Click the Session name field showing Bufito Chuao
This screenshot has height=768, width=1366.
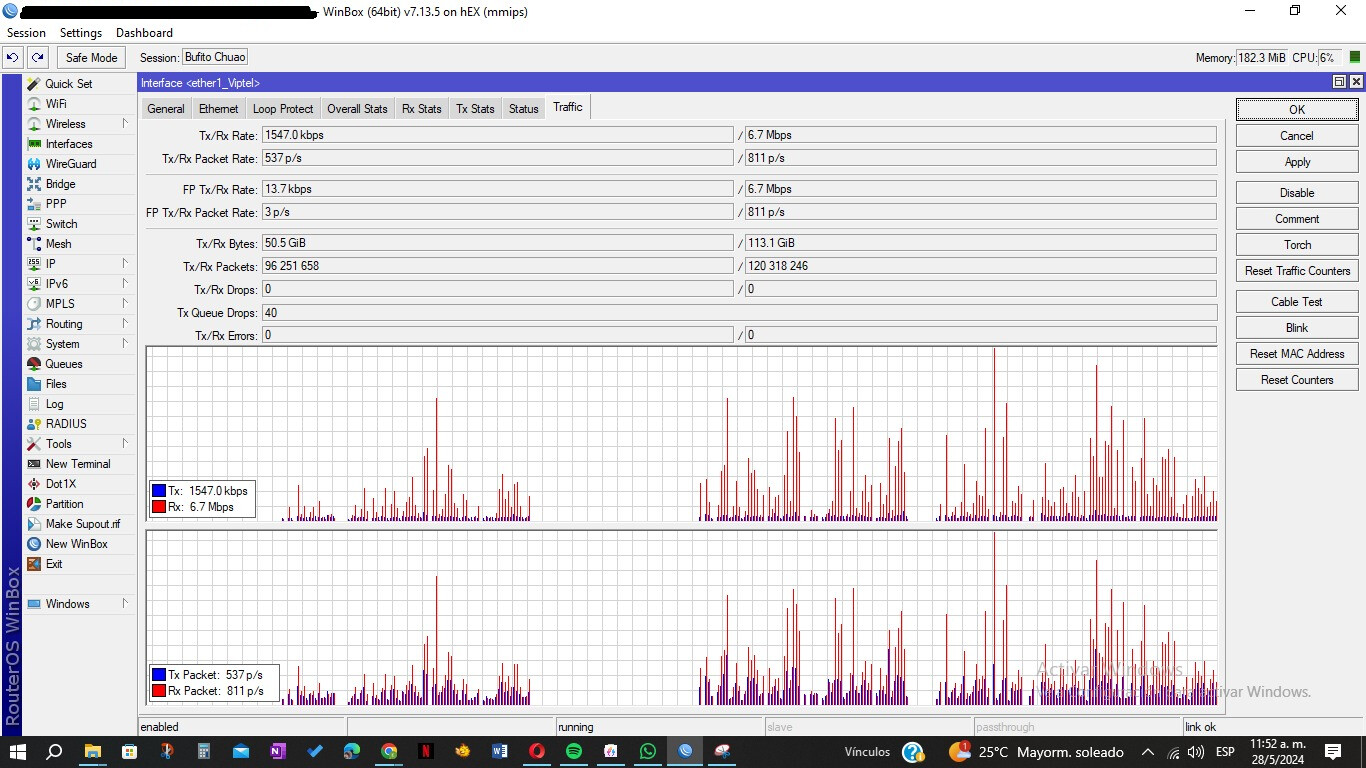[x=214, y=57]
